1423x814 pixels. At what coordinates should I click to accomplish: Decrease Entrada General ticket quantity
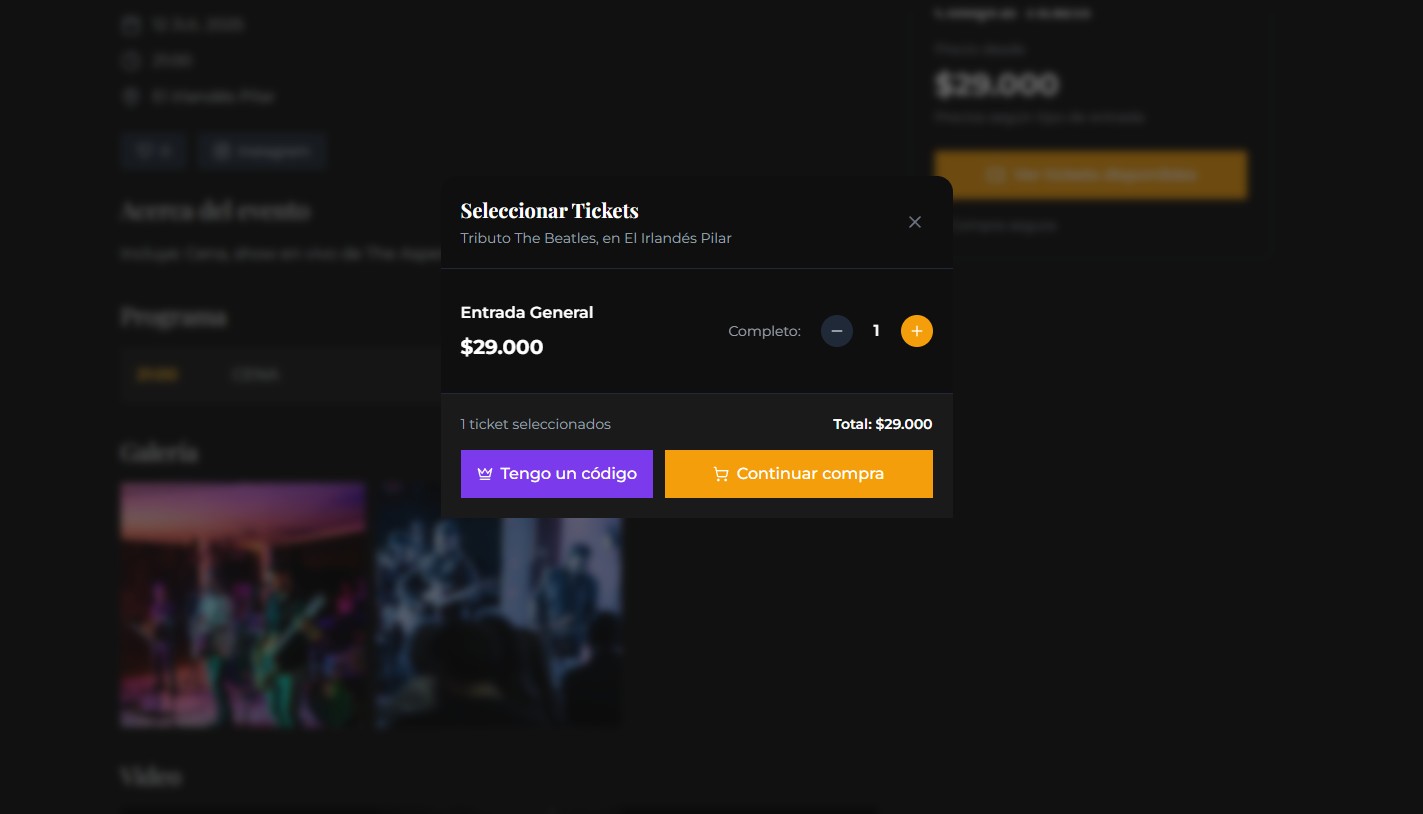tap(837, 331)
